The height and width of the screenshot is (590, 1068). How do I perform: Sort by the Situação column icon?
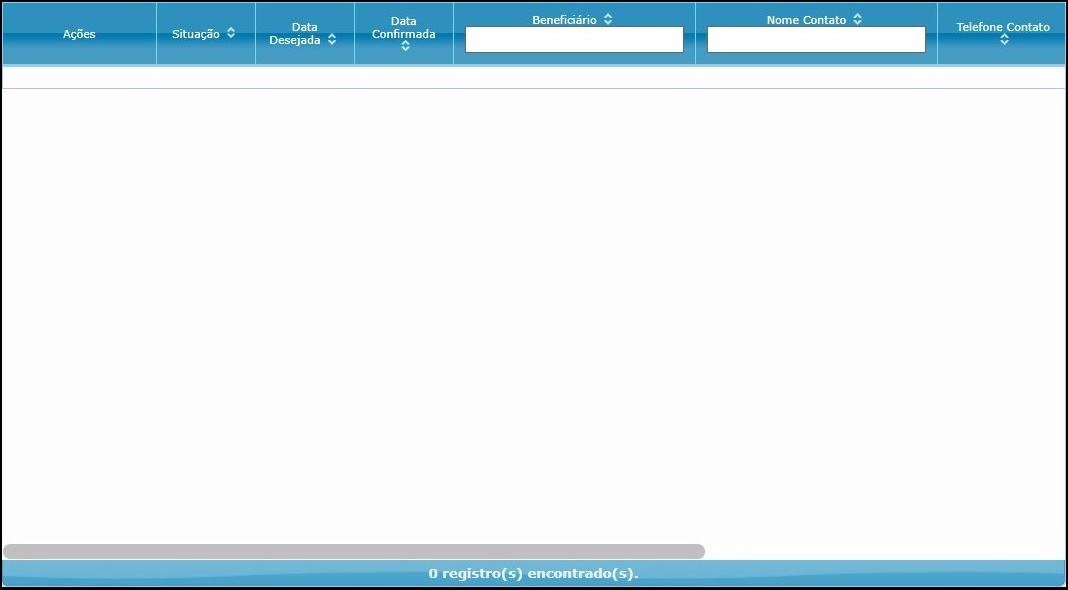[231, 33]
